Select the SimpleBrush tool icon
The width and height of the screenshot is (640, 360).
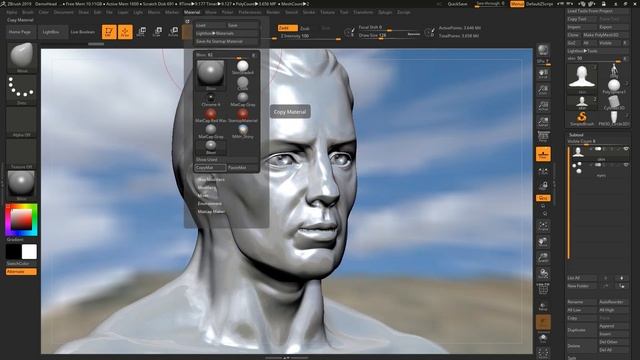pos(582,118)
